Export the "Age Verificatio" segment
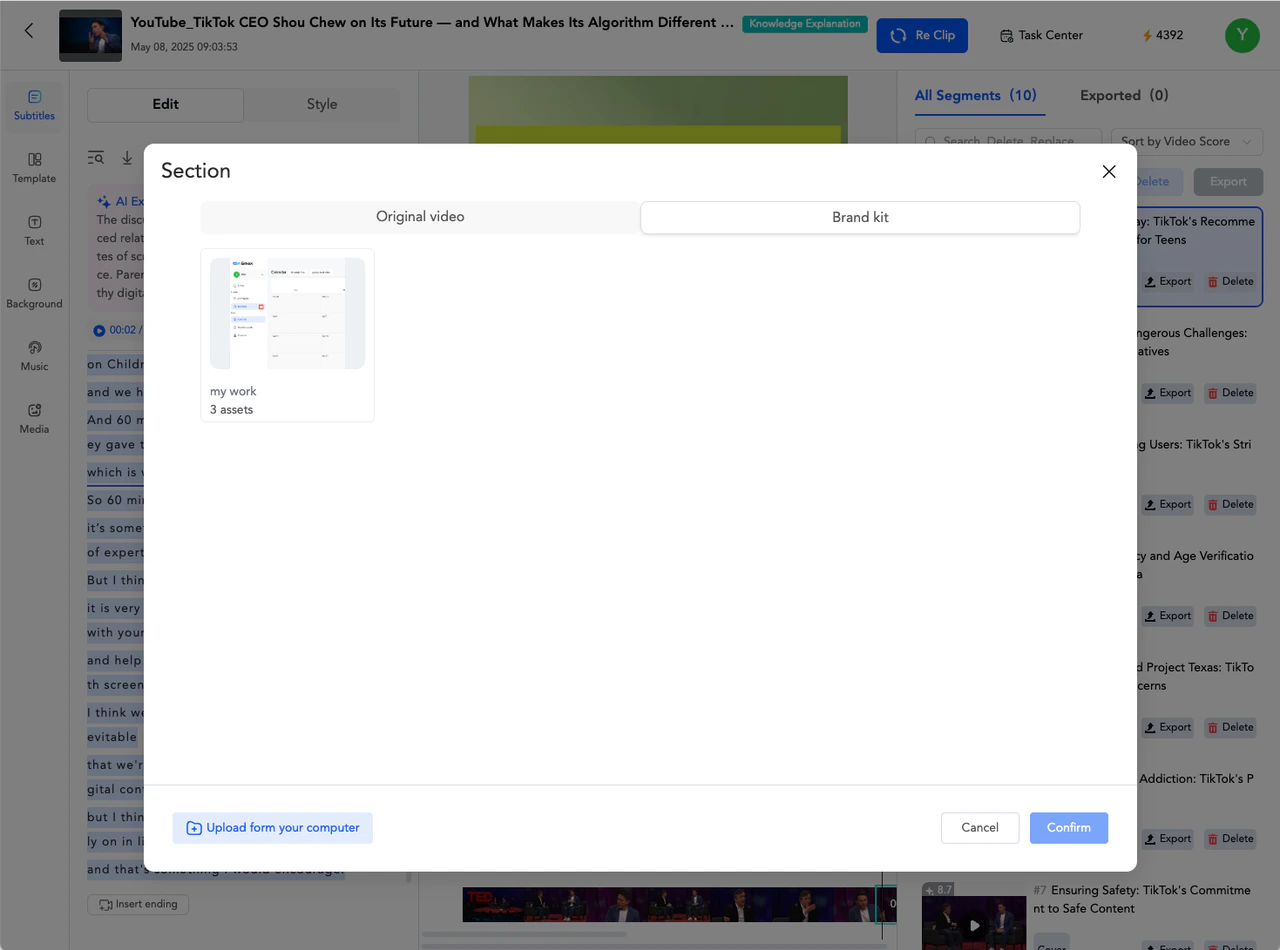Screen dimensions: 1280x950 click(x=1168, y=616)
